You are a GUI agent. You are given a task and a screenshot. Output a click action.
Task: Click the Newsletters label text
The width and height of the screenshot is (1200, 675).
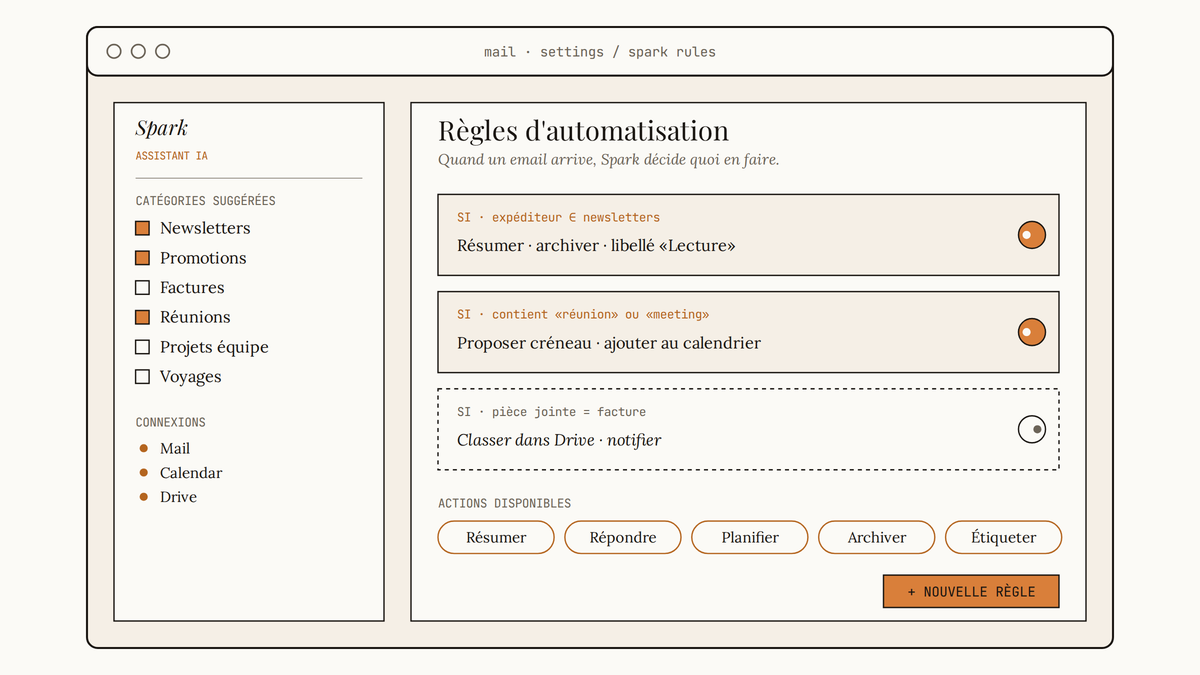click(205, 228)
